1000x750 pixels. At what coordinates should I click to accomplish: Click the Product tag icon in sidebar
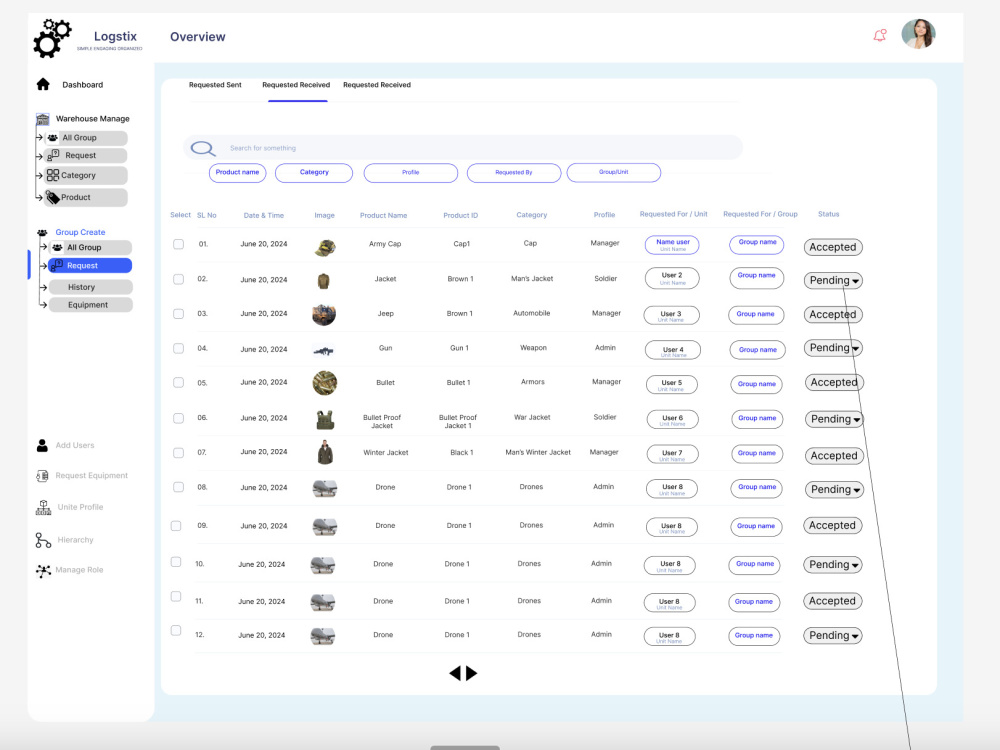coord(53,198)
